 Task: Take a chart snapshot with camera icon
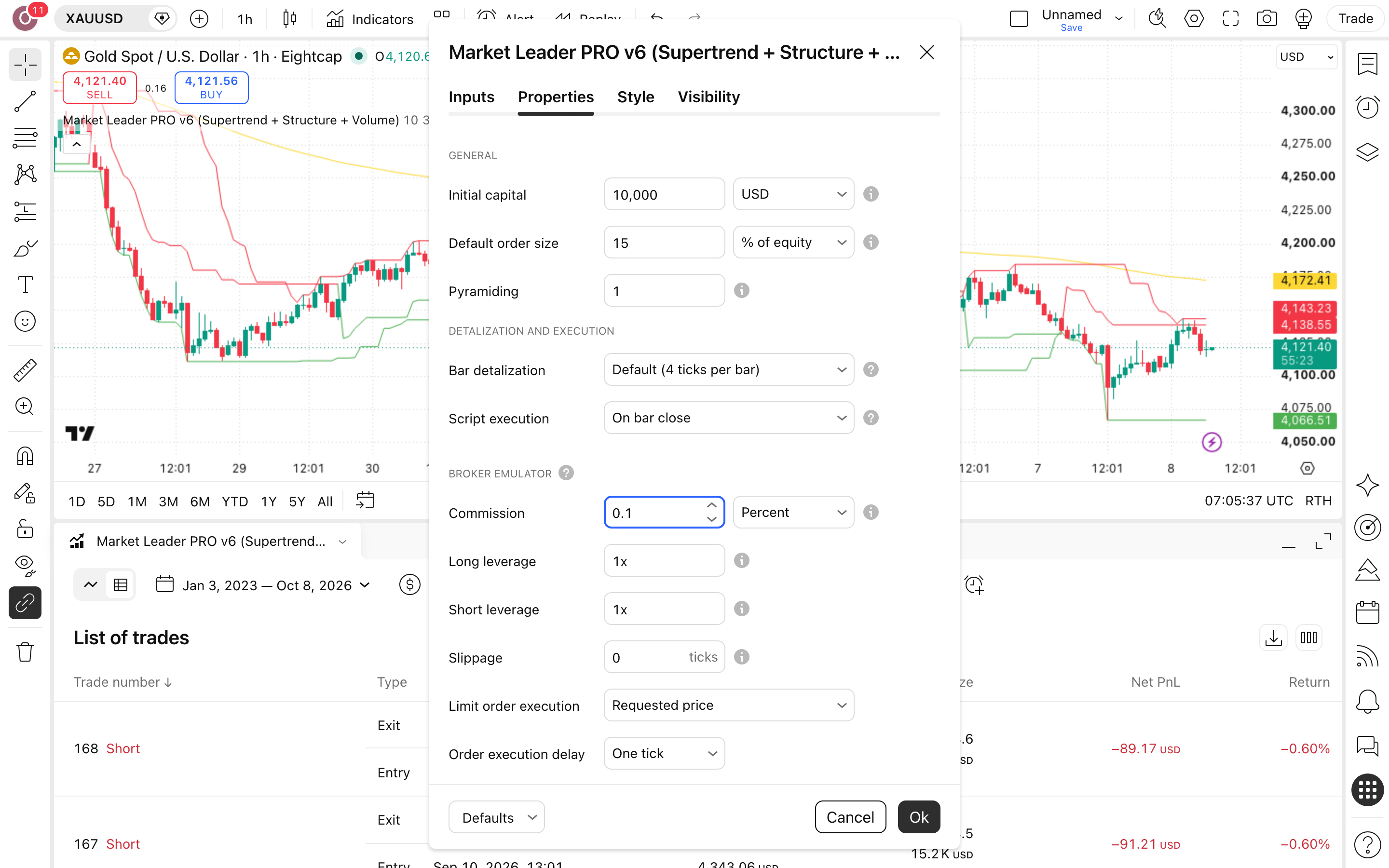click(1266, 19)
